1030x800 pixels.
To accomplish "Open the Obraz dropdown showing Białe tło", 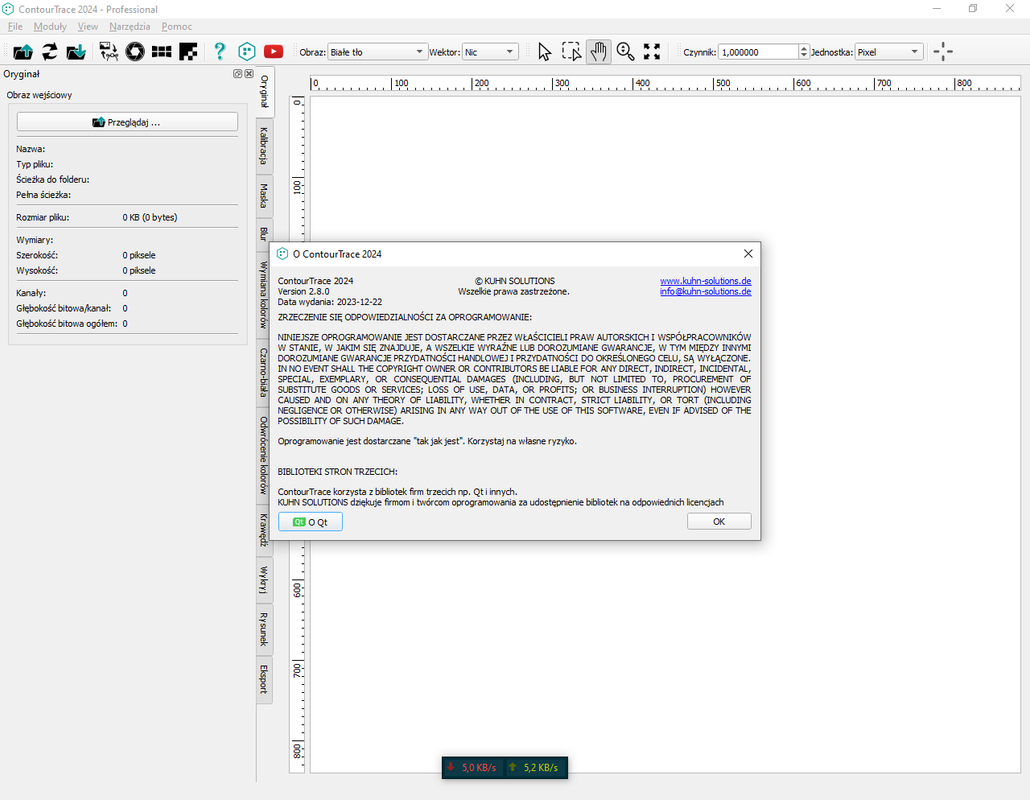I will point(377,52).
